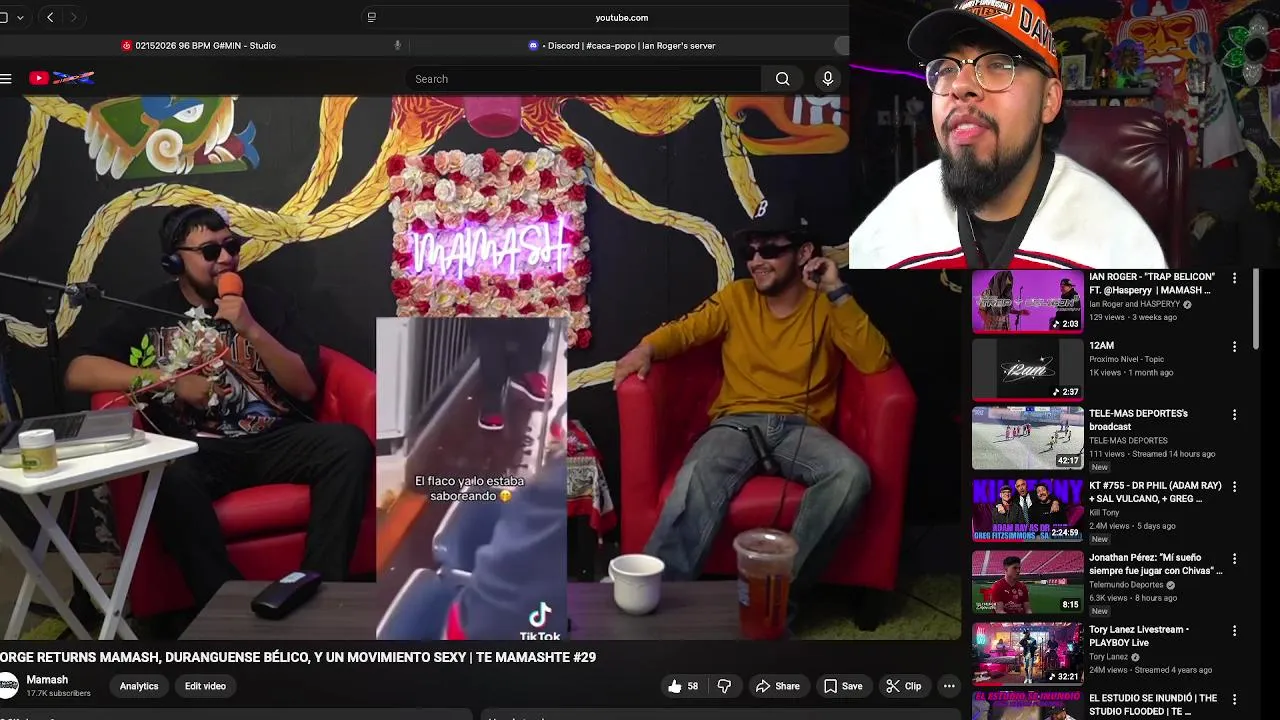The height and width of the screenshot is (720, 1280).
Task: Click IAN ROGER TRAP BELICON title
Action: tap(1152, 283)
